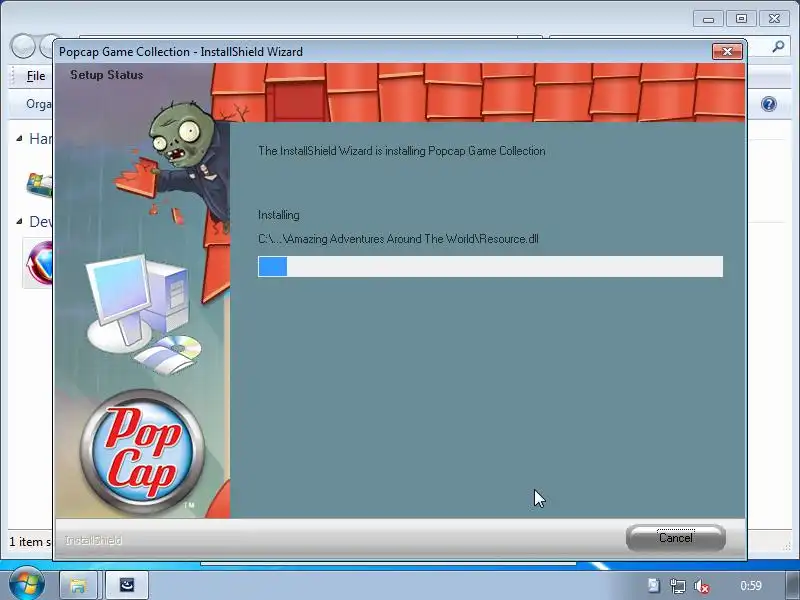Switch to the installer taskbar button
Image resolution: width=800 pixels, height=600 pixels.
click(127, 585)
